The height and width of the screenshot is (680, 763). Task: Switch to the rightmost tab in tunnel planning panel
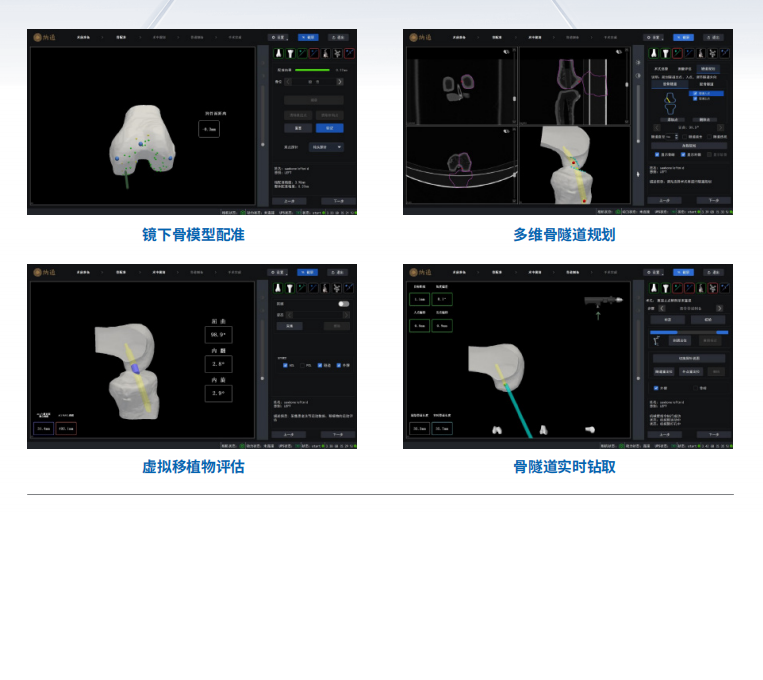pos(708,69)
